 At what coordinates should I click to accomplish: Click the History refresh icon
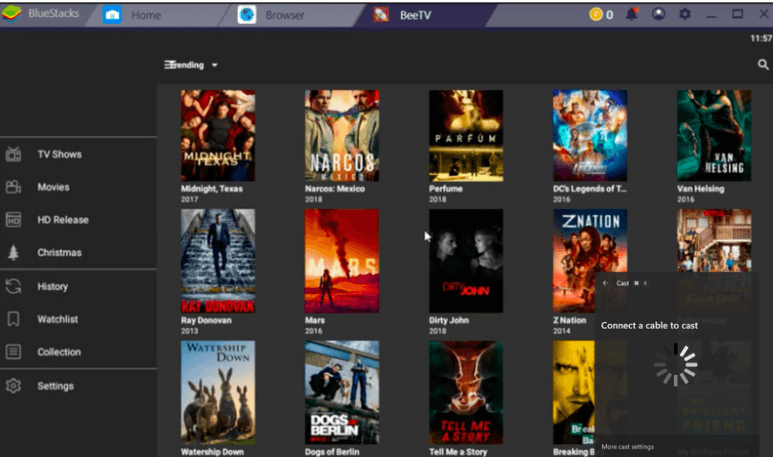(x=14, y=286)
